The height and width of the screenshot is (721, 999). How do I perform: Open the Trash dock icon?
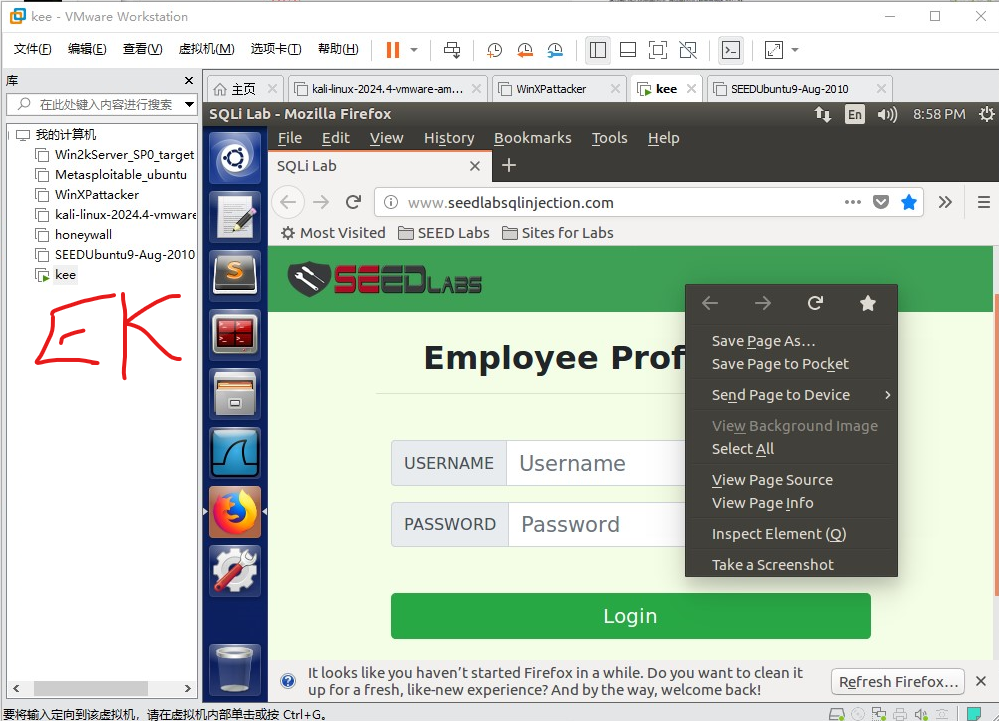tap(234, 669)
